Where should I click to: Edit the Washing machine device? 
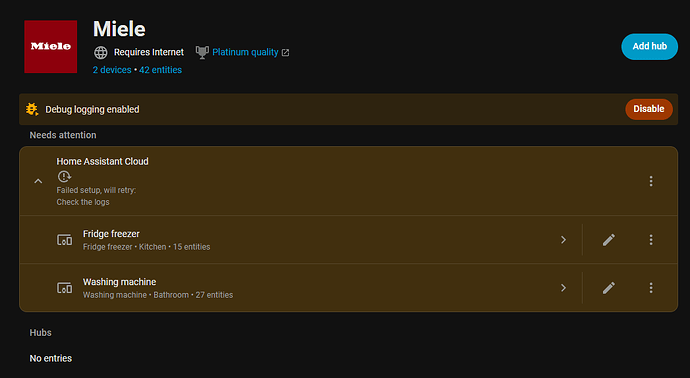[x=609, y=288]
